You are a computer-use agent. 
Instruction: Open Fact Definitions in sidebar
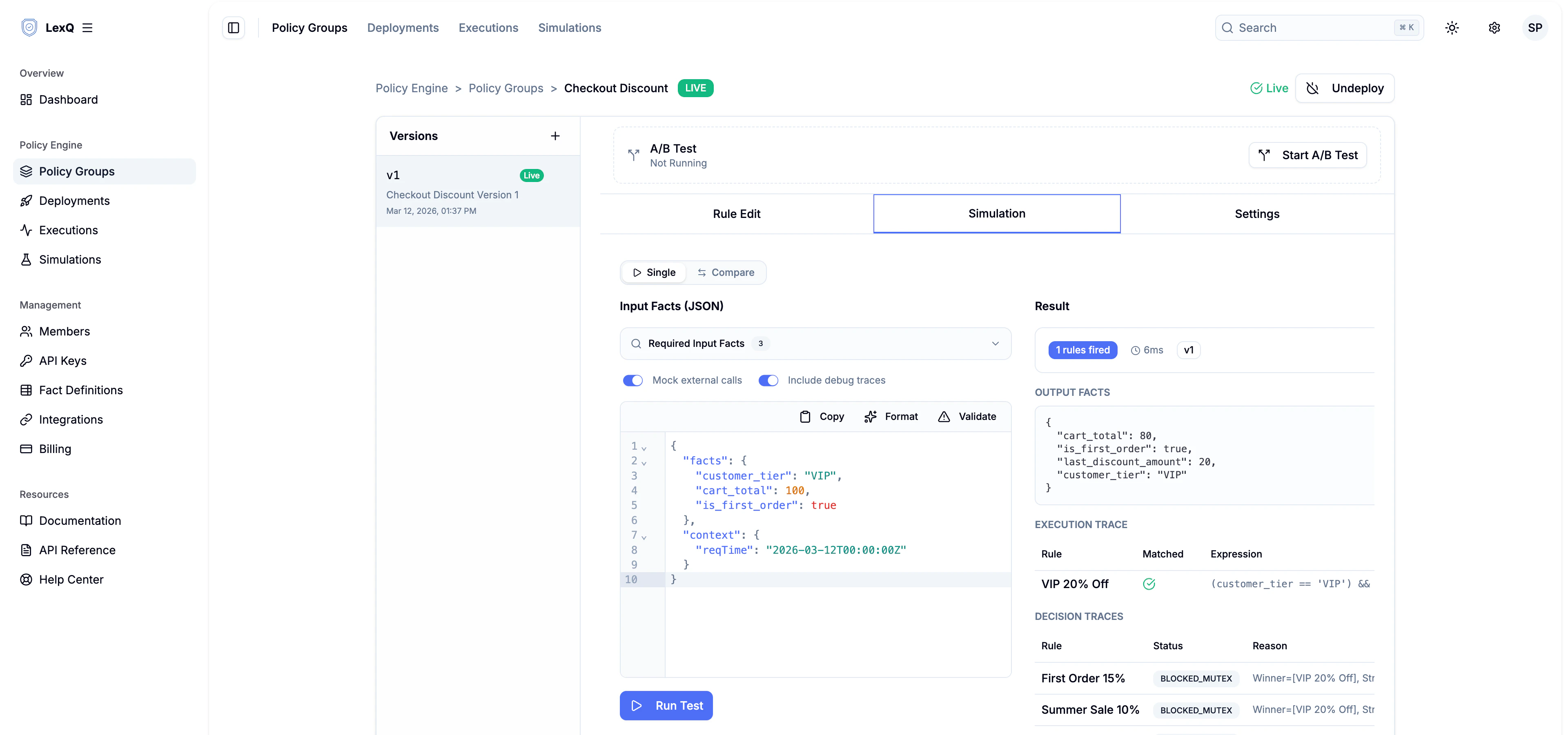pyautogui.click(x=80, y=390)
